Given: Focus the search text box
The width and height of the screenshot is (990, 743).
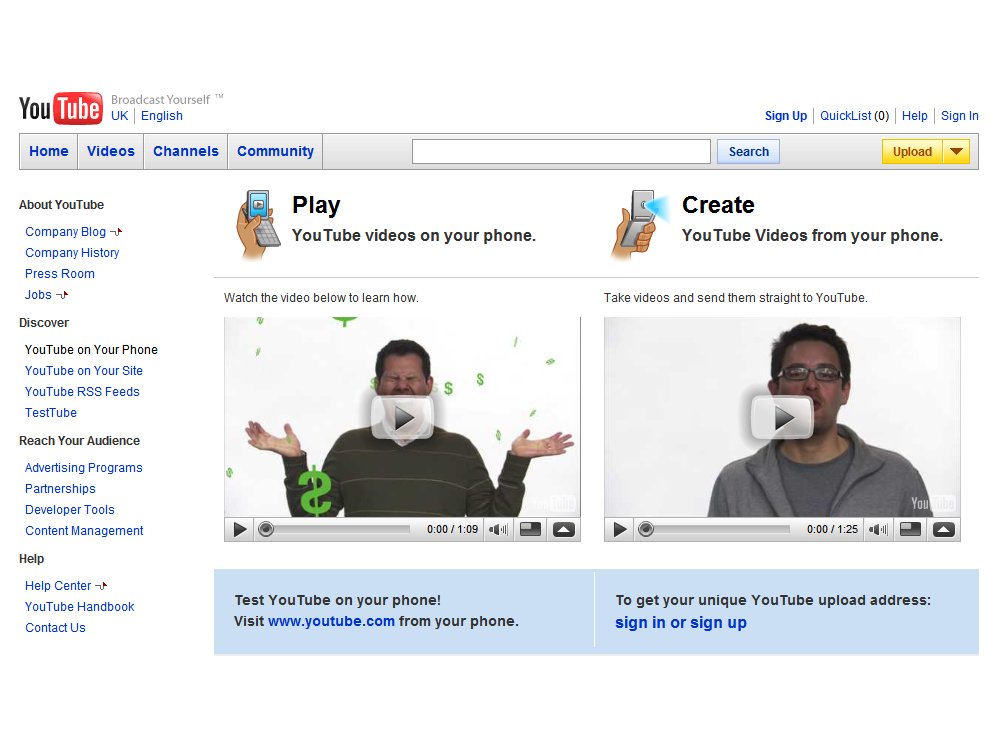Looking at the screenshot, I should [x=561, y=152].
